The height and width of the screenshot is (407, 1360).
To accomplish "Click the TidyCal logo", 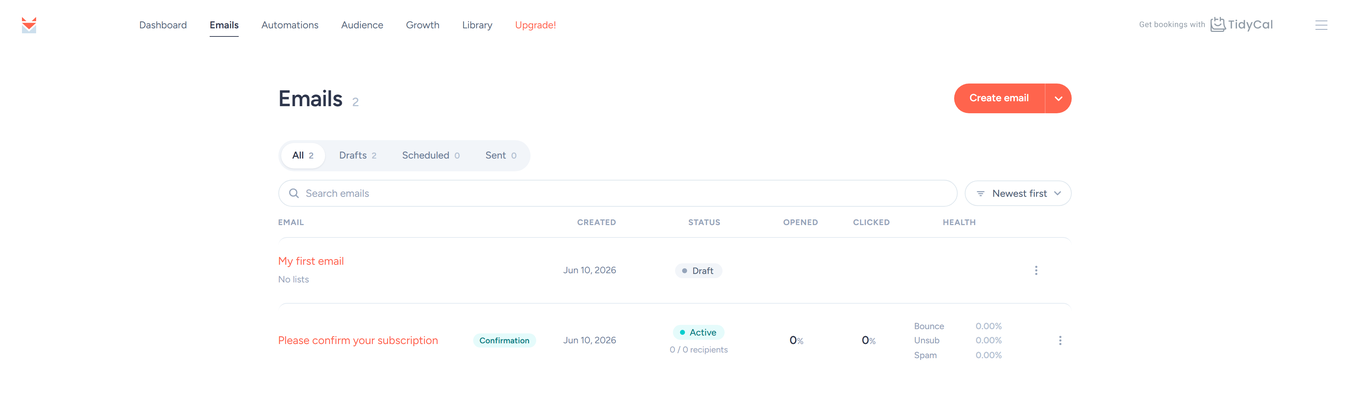I will (1241, 25).
